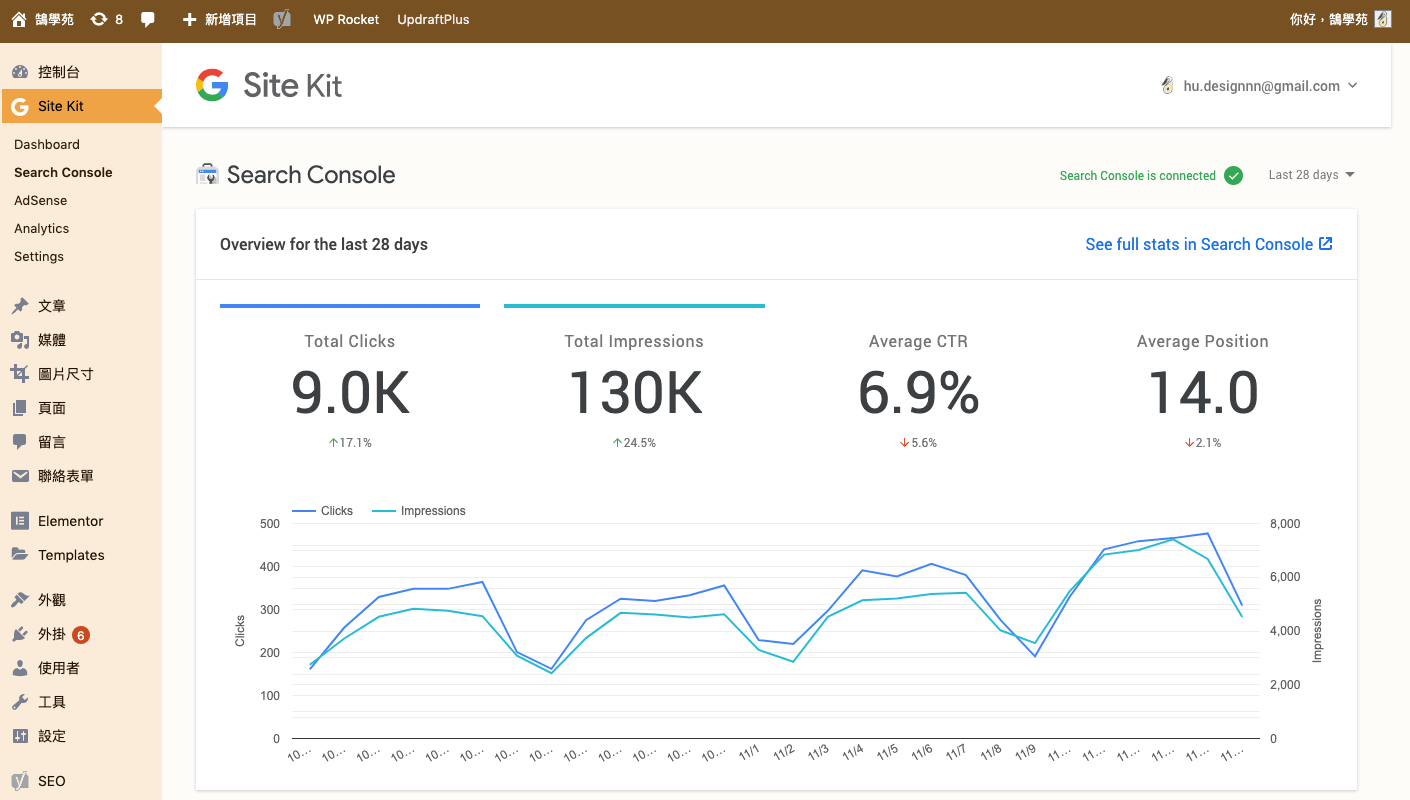Click the 鵠學苑 site name in admin bar
1410x800 pixels.
pos(55,19)
